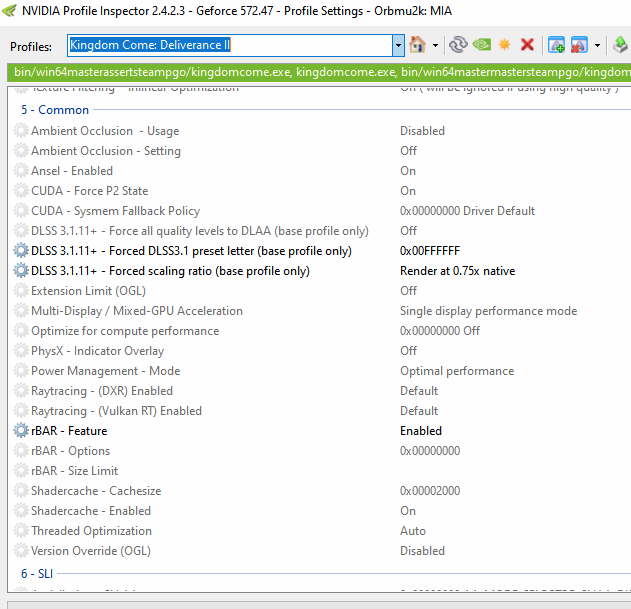631x609 pixels.
Task: Click the NVIDIA Profile Inspector title bar icon
Action: click(x=9, y=10)
